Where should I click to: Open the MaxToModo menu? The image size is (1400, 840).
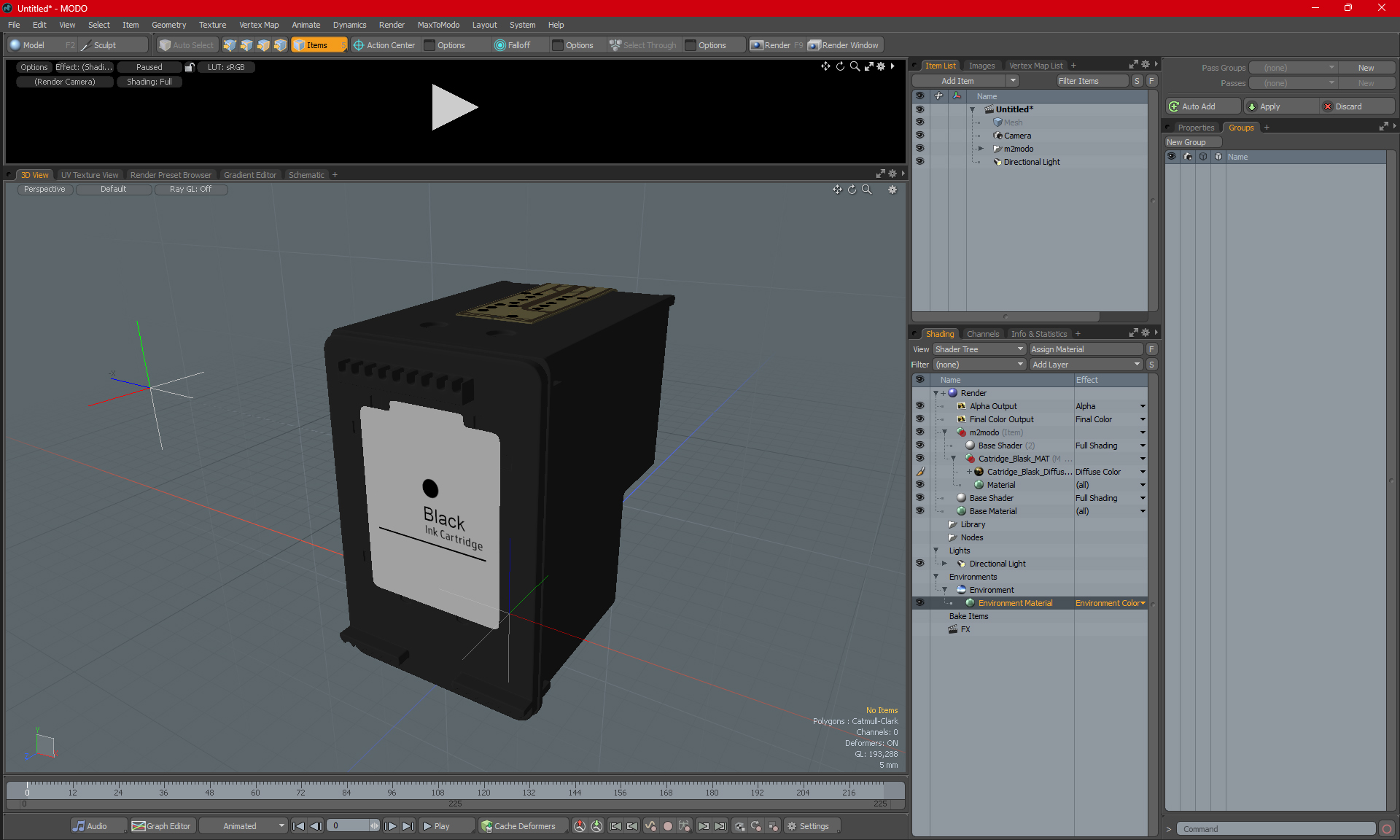(438, 25)
